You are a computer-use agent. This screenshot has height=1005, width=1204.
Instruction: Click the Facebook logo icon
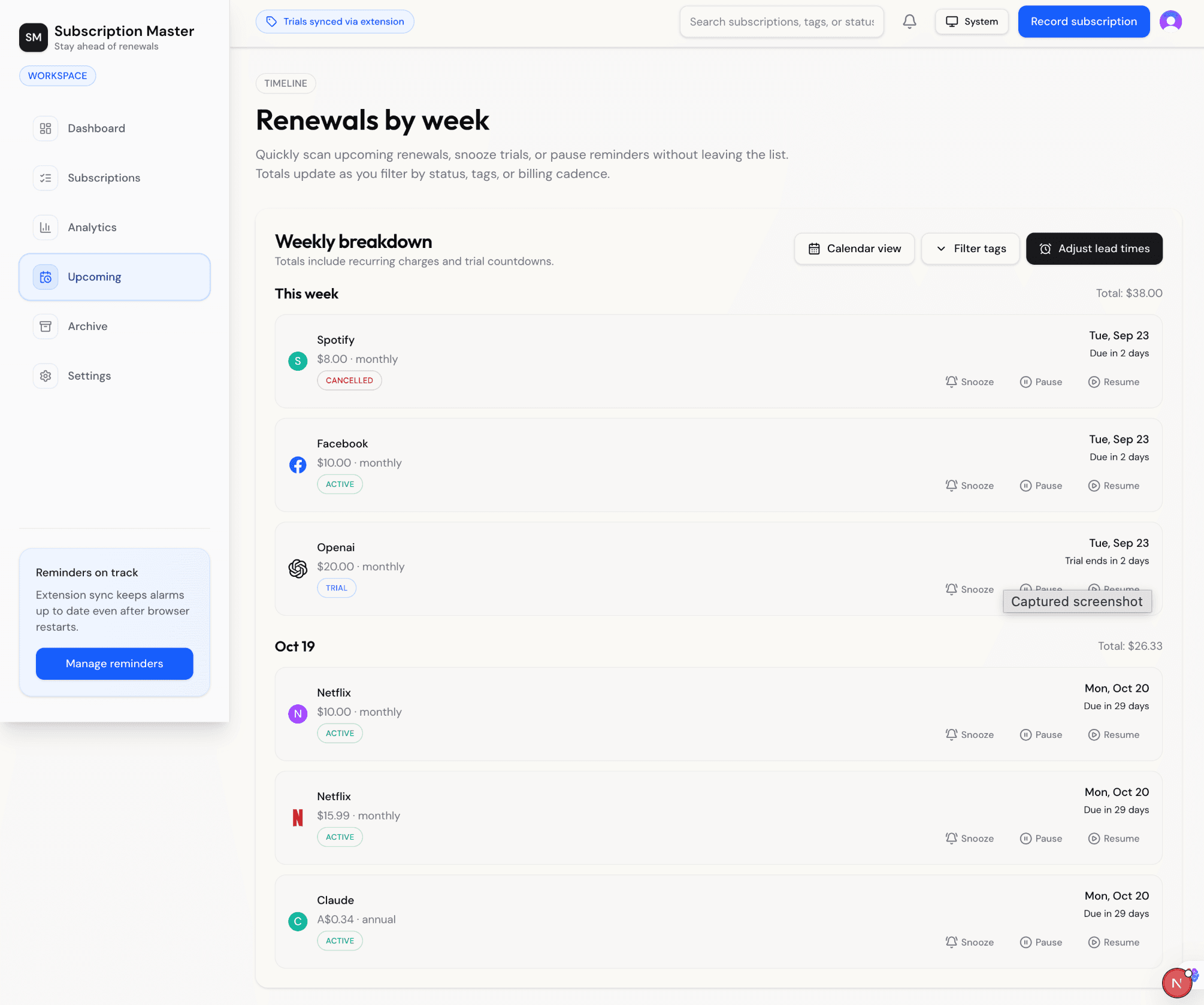pyautogui.click(x=298, y=465)
